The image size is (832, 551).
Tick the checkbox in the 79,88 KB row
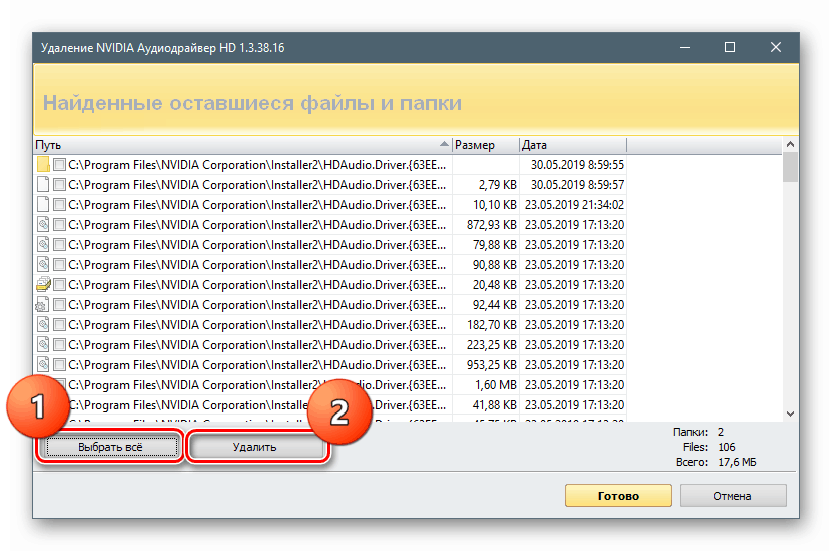tap(59, 245)
